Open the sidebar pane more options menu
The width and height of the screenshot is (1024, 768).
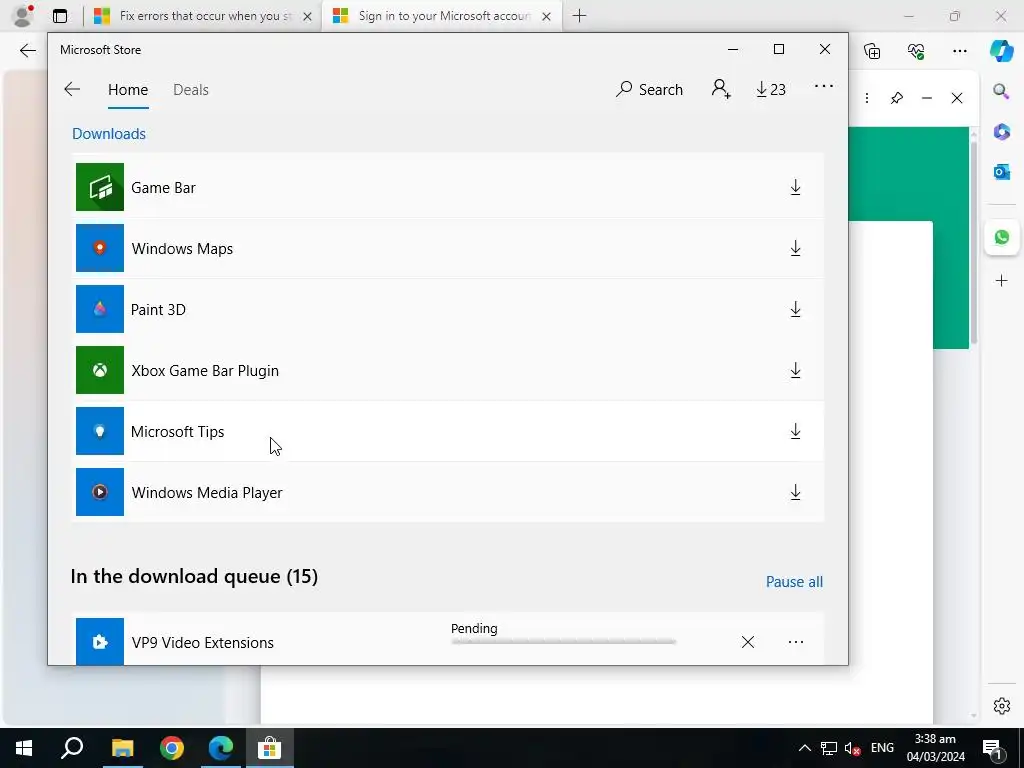[867, 98]
